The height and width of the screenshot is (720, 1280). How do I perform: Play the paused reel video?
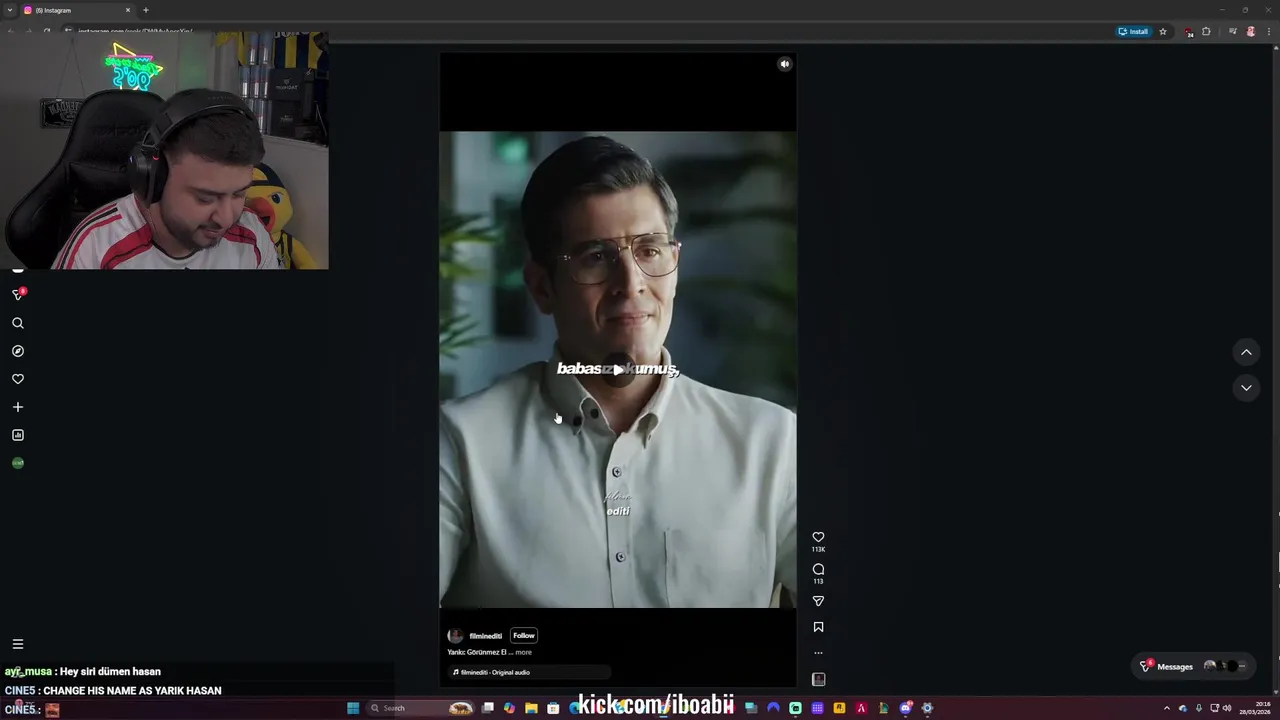(618, 370)
